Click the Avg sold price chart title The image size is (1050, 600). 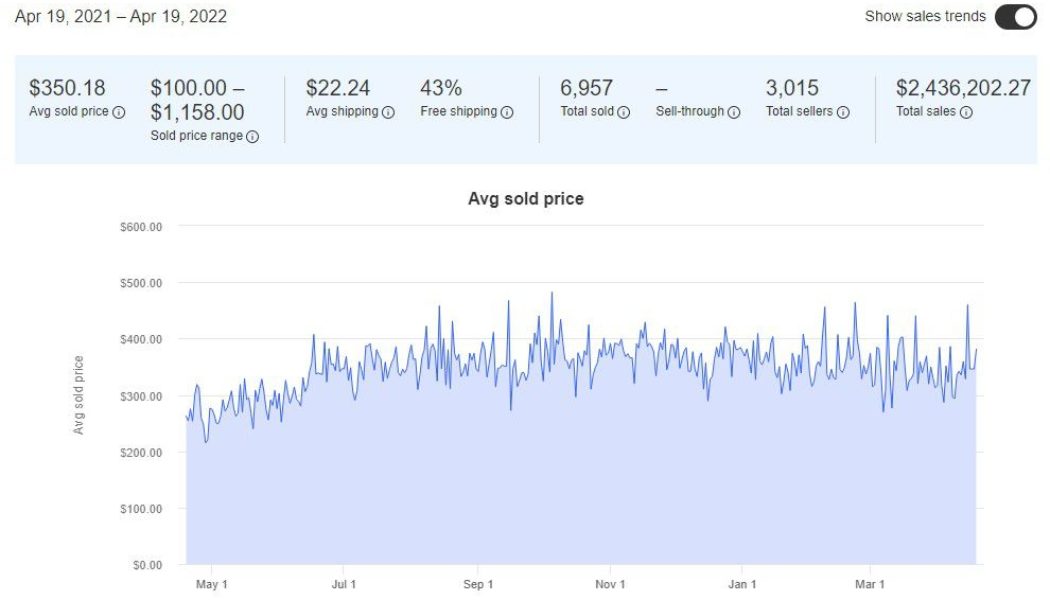(x=524, y=198)
